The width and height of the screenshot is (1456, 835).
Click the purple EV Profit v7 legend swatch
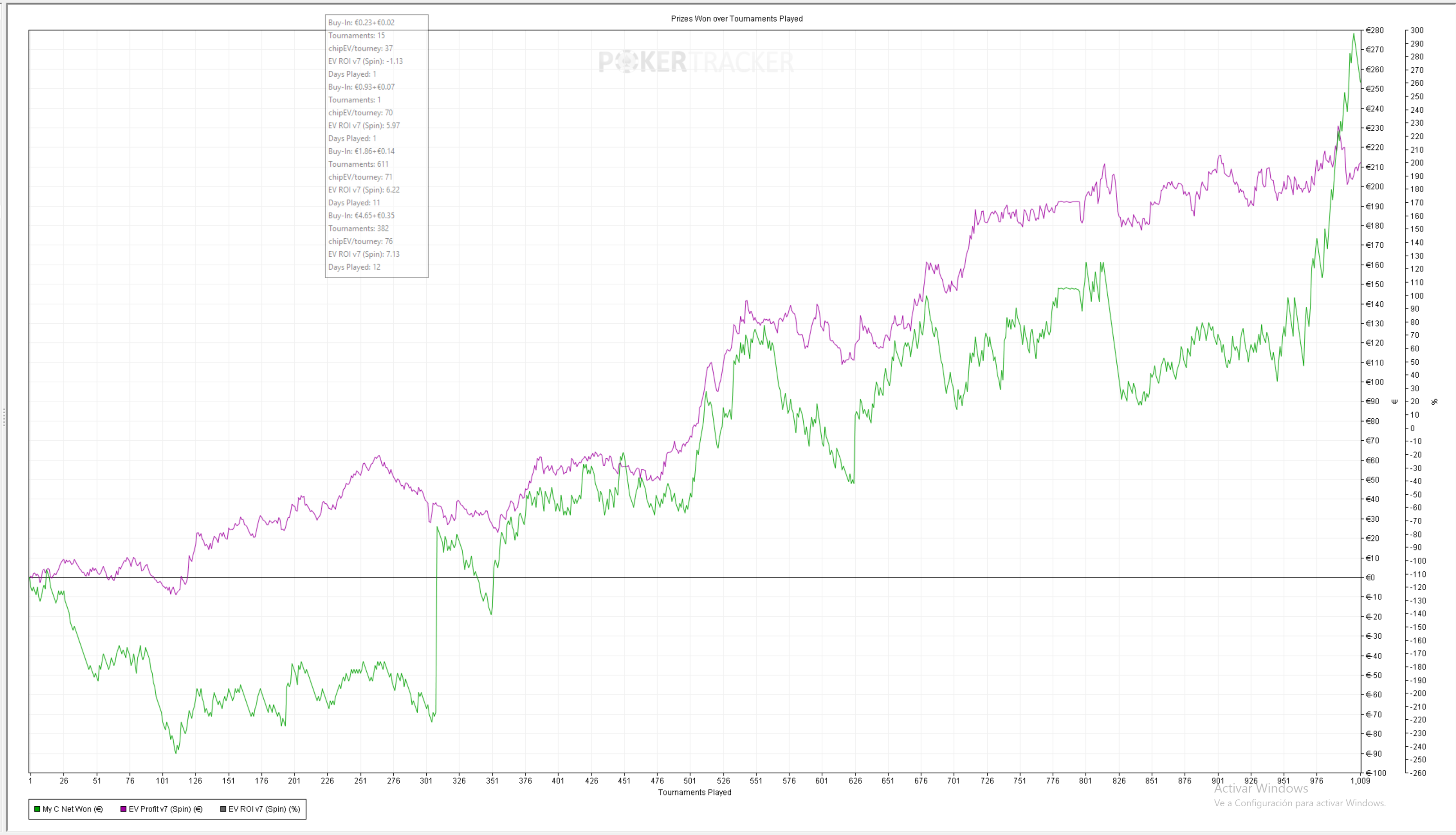(124, 809)
